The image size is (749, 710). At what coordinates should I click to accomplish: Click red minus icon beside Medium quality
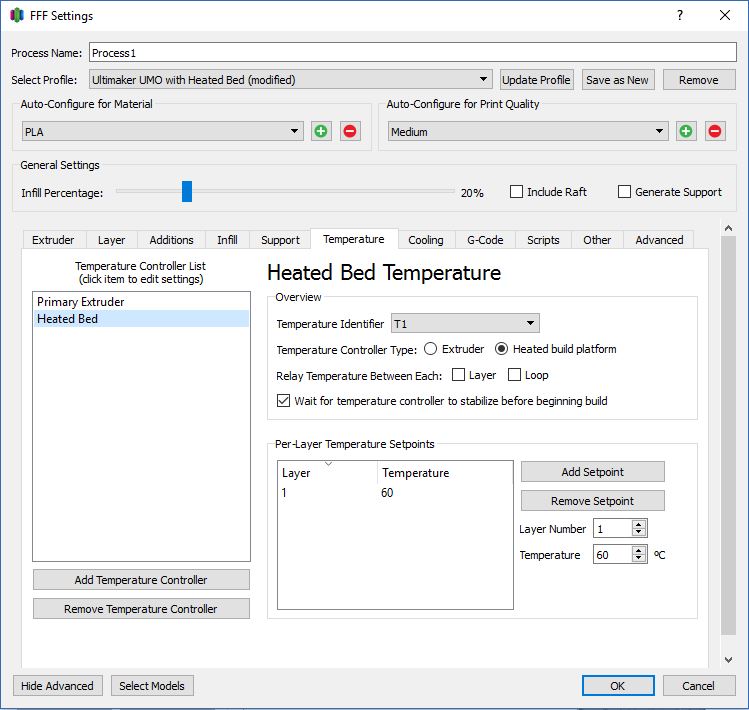715,131
